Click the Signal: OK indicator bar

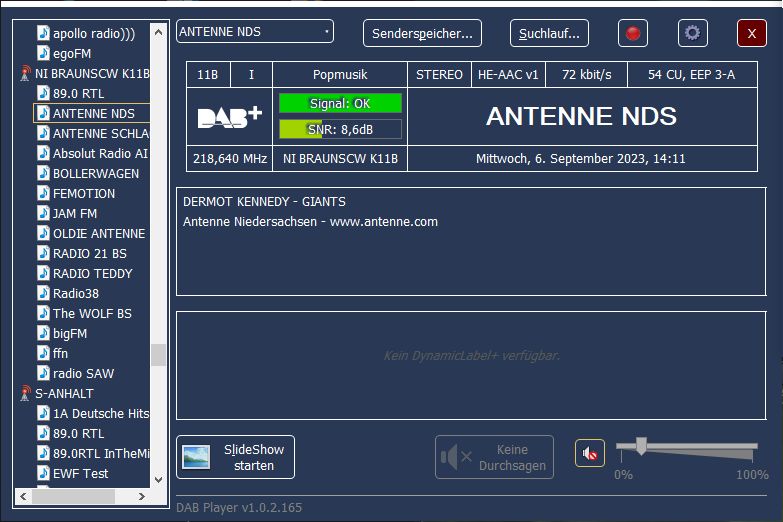(340, 103)
